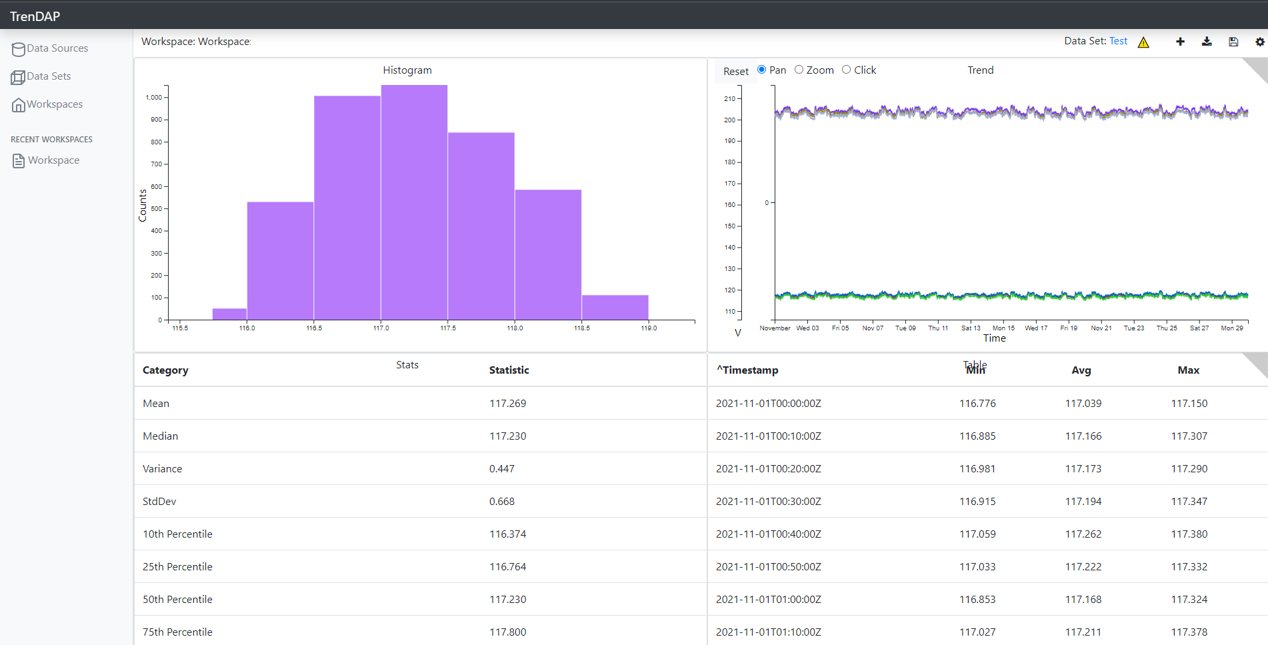Click the 50th Percentile row label
The width and height of the screenshot is (1268, 645).
coord(178,600)
